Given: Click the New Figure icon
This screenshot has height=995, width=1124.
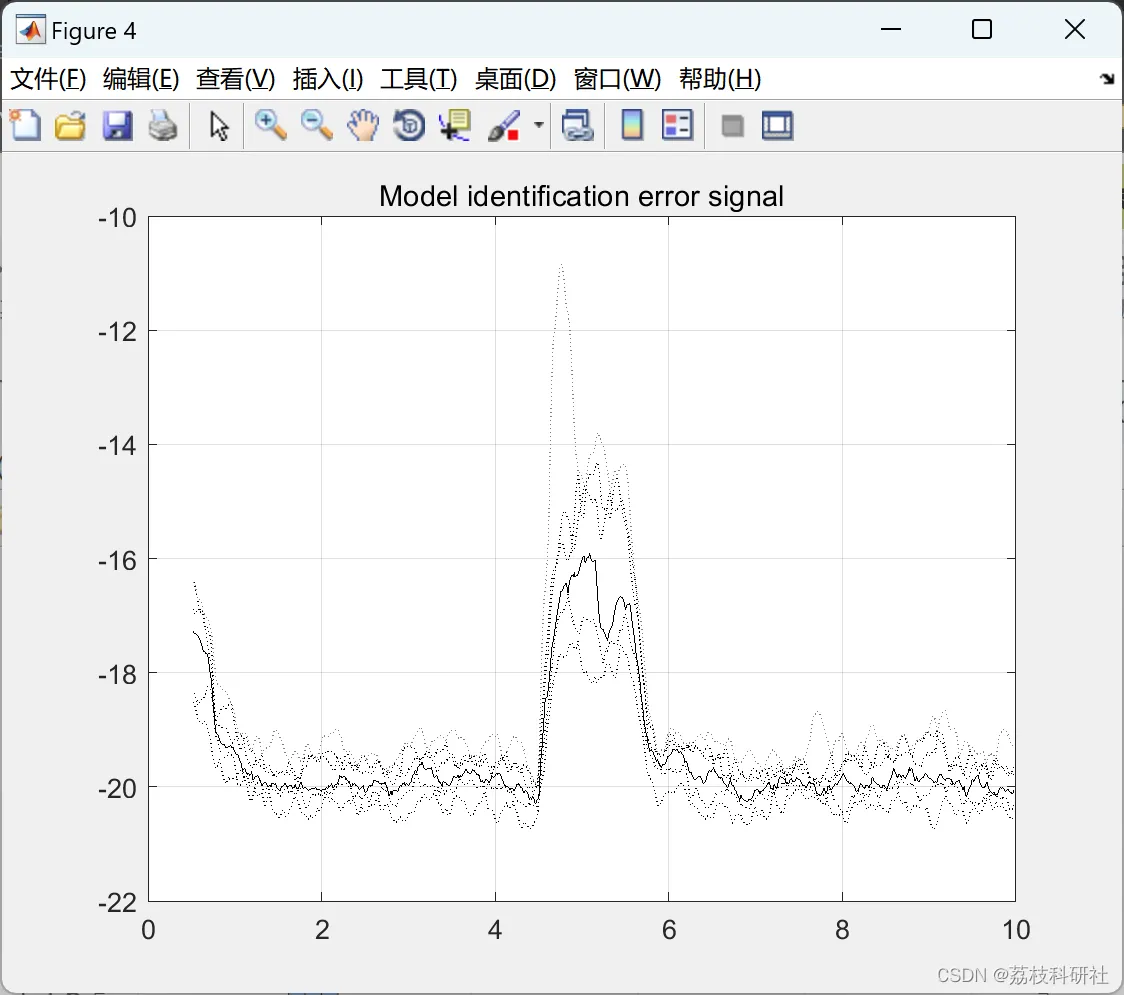Looking at the screenshot, I should (25, 125).
